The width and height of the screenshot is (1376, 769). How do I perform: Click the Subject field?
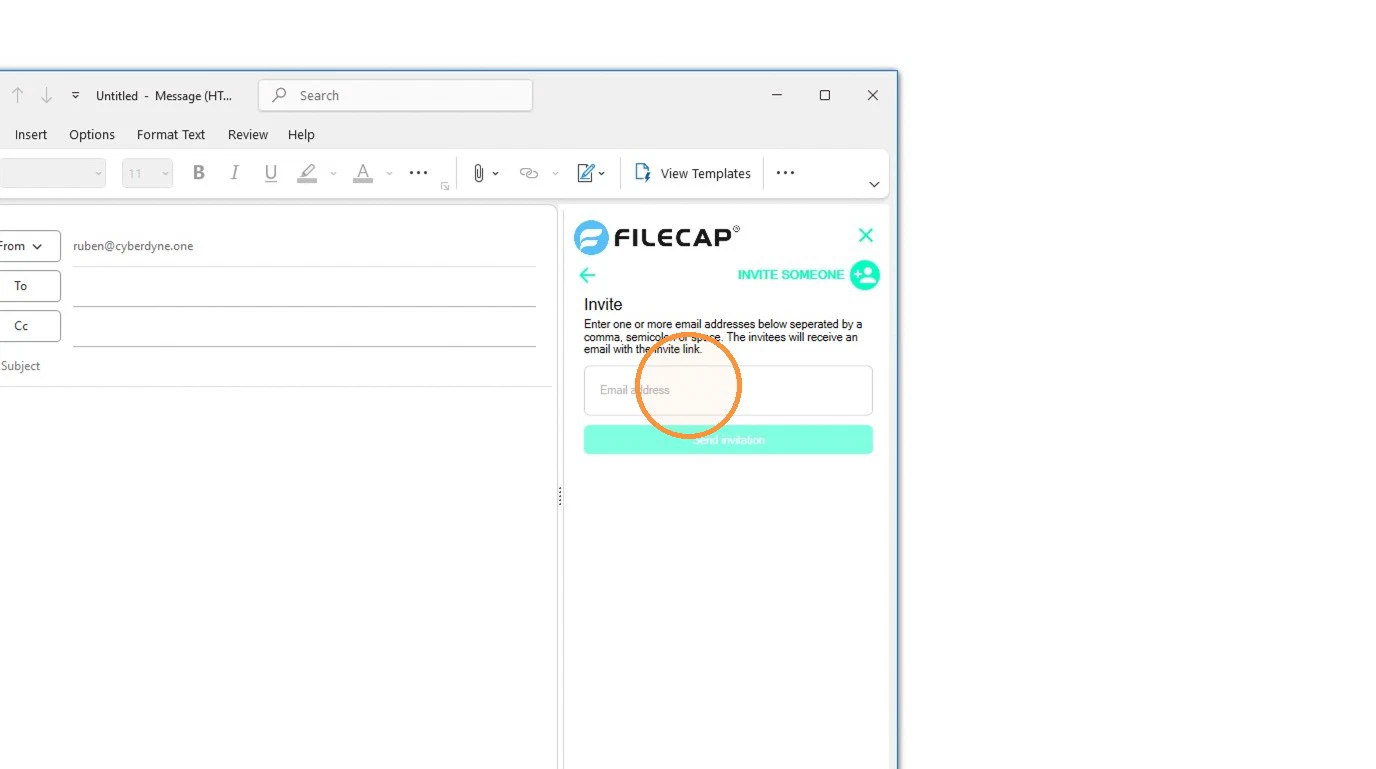click(275, 367)
